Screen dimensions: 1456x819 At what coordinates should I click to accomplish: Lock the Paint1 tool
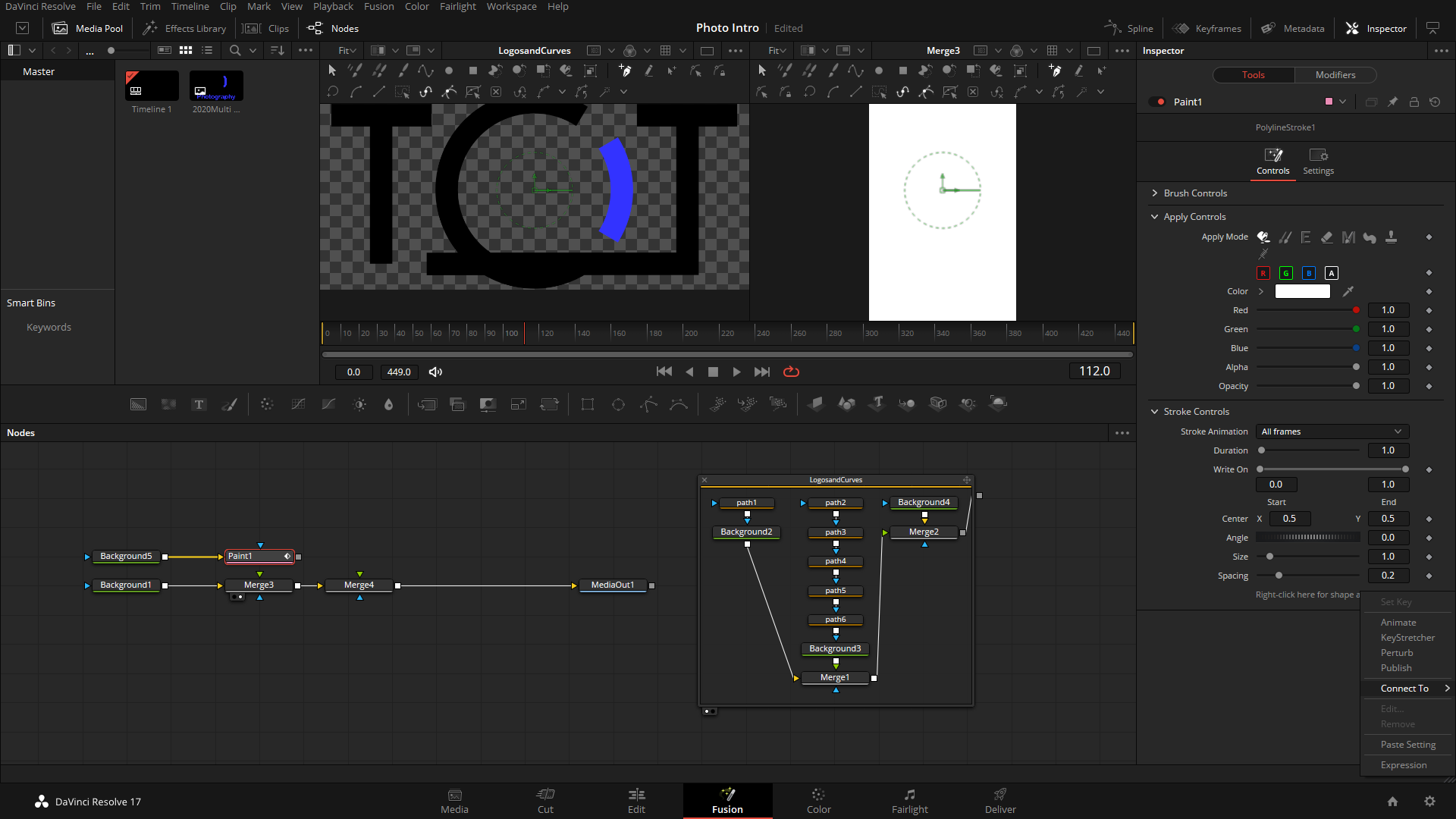click(1414, 102)
